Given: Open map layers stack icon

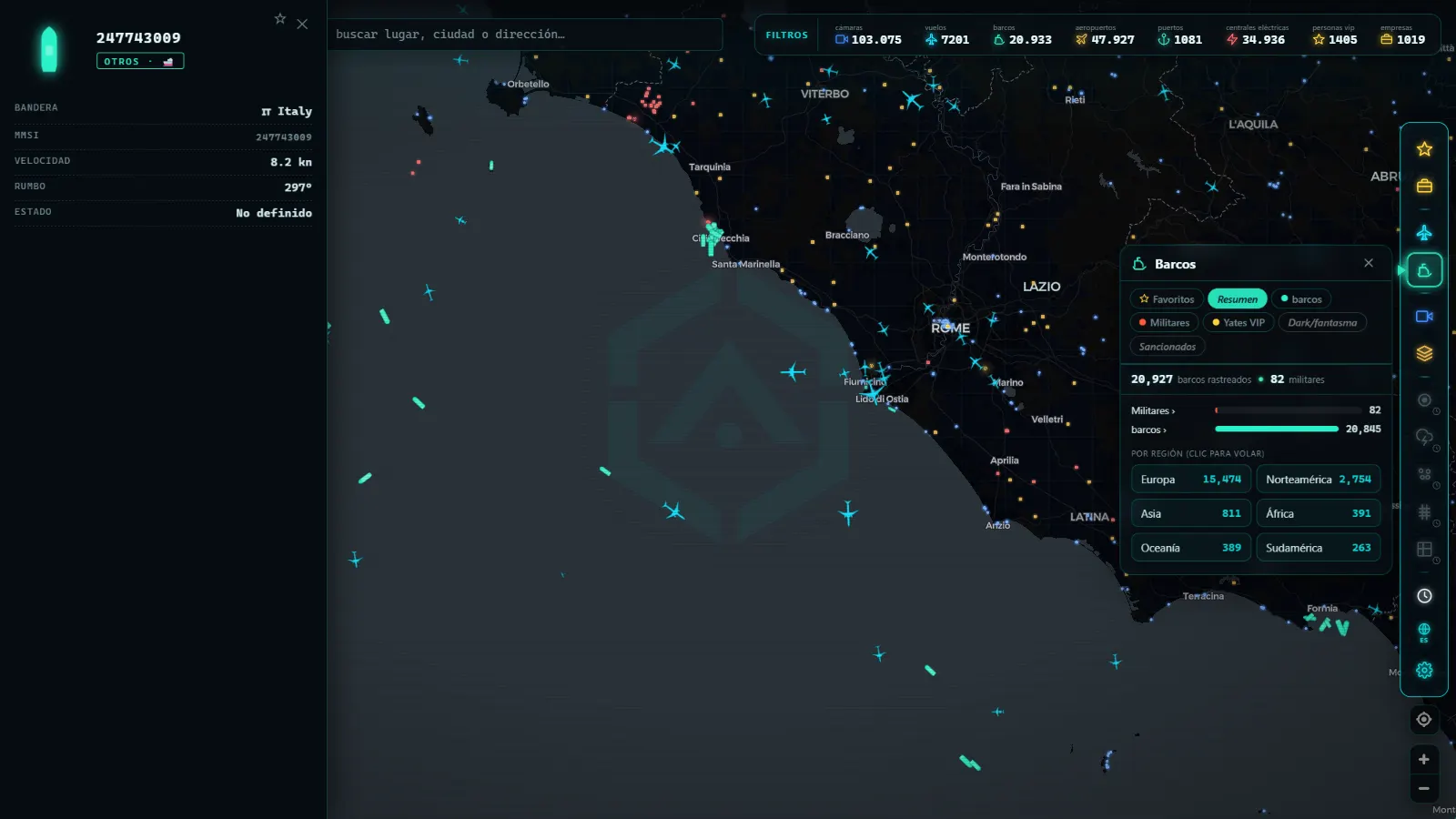Looking at the screenshot, I should [1424, 353].
